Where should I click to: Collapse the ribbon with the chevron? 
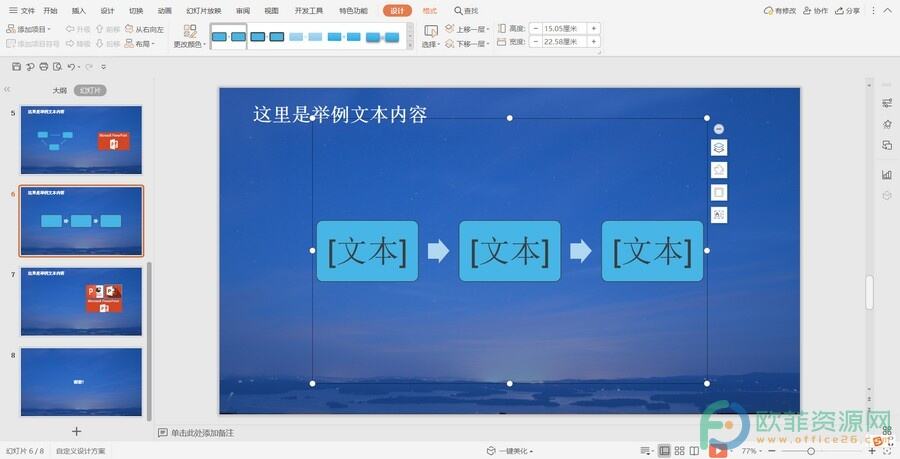[889, 10]
